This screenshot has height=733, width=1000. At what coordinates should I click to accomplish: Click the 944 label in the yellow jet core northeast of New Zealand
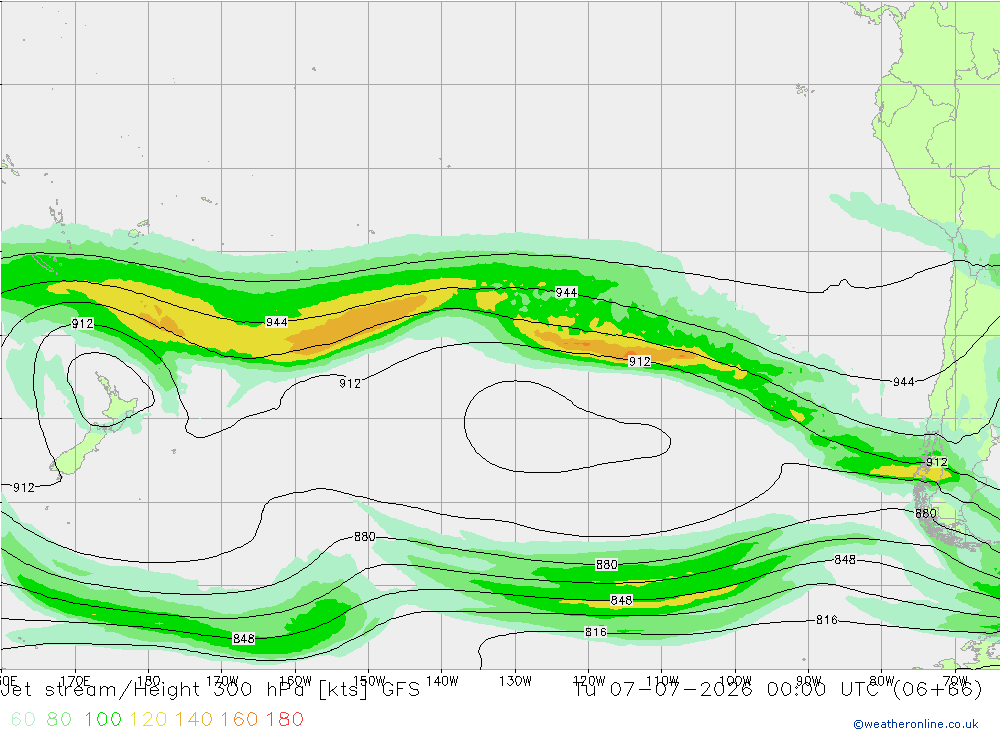276,322
